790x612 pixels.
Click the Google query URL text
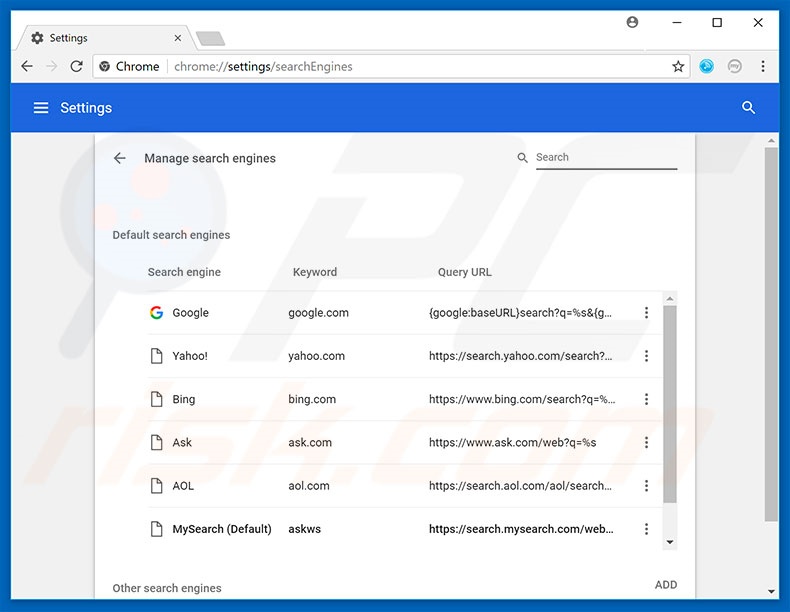pos(520,313)
